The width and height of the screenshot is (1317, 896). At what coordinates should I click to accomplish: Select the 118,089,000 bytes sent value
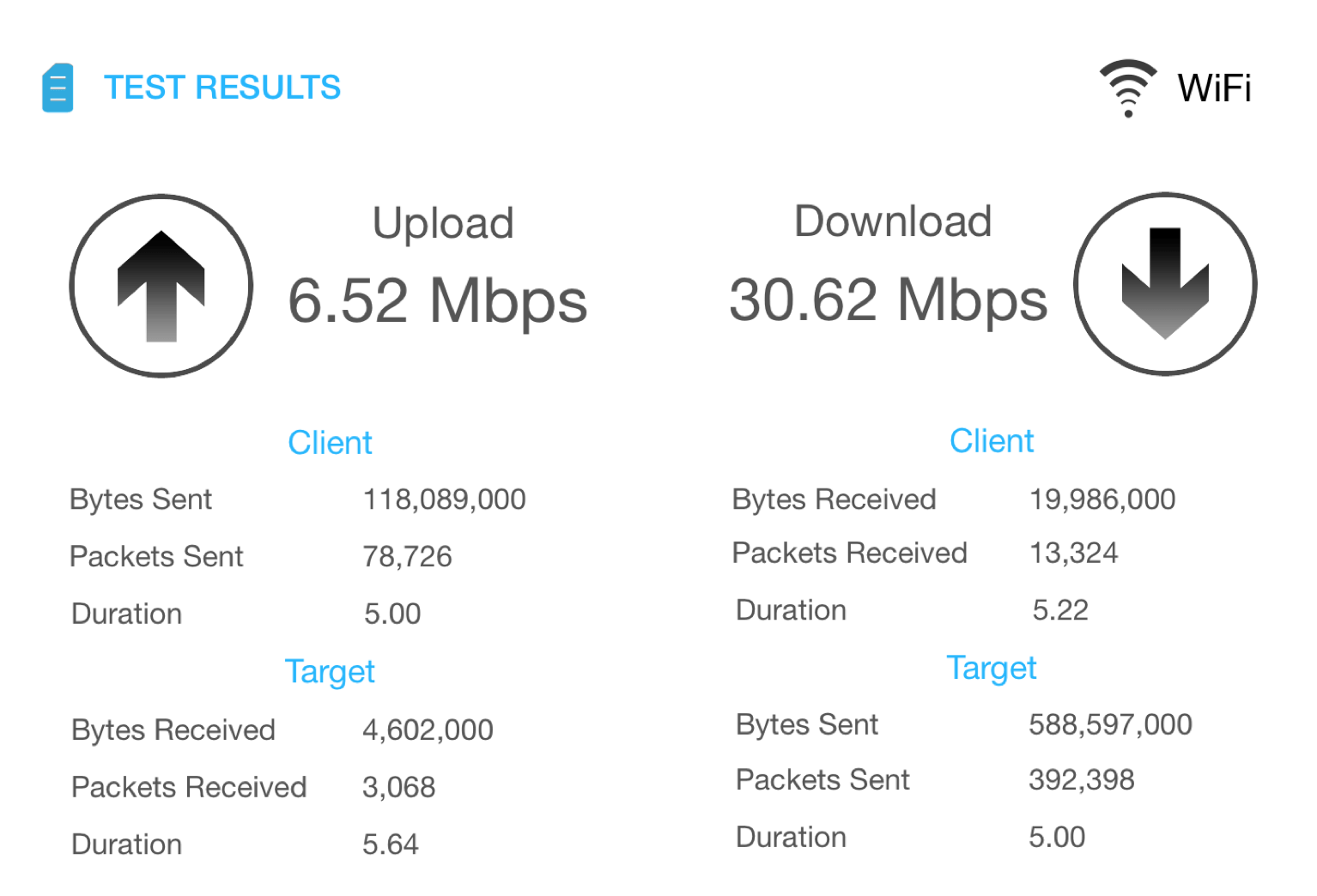pos(444,499)
